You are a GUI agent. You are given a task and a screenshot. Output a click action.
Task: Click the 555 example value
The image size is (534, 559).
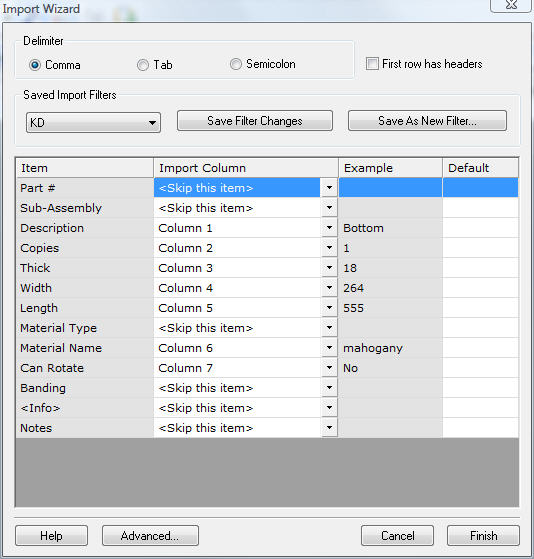pos(390,307)
